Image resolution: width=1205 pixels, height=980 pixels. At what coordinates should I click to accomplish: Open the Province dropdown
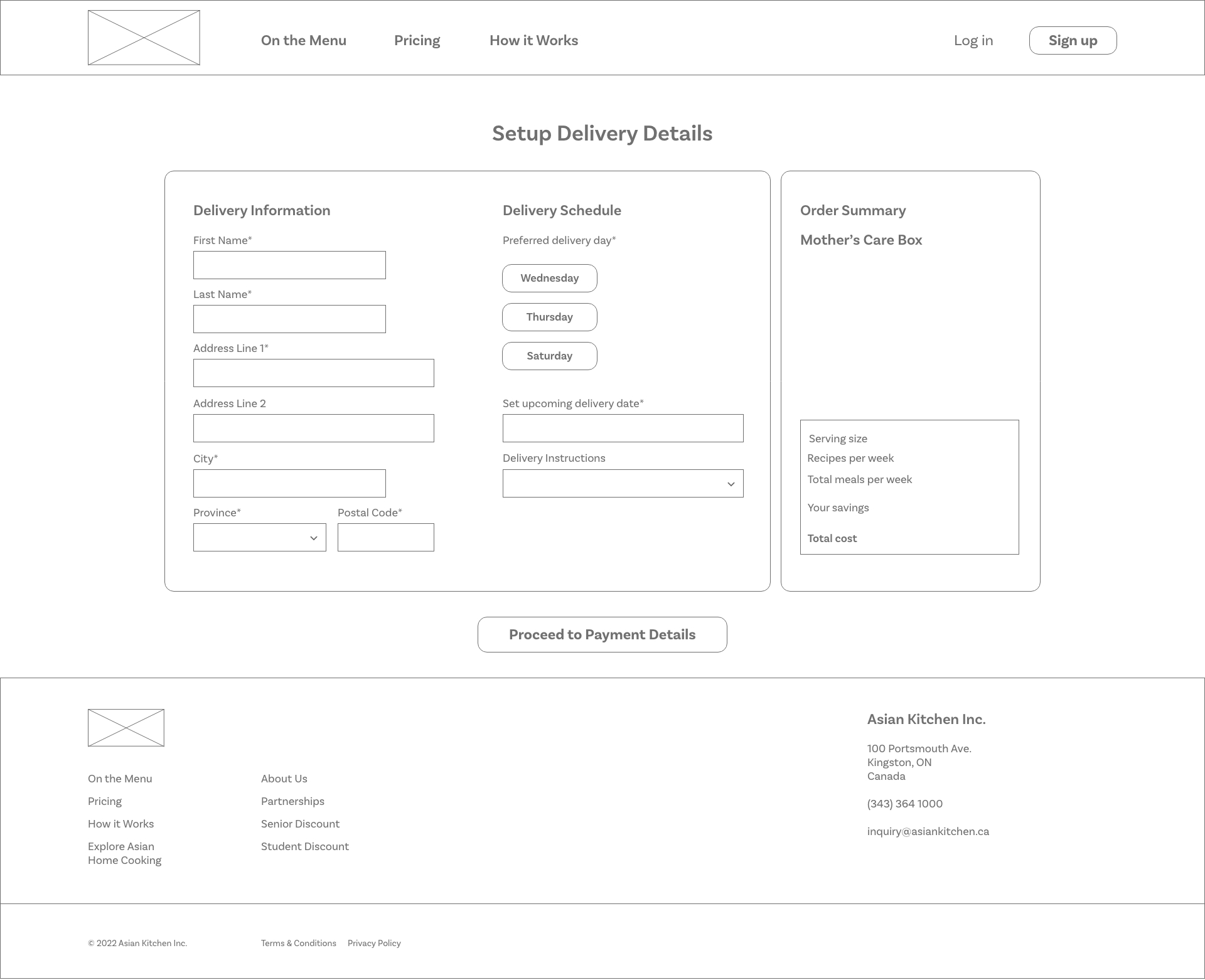coord(259,538)
